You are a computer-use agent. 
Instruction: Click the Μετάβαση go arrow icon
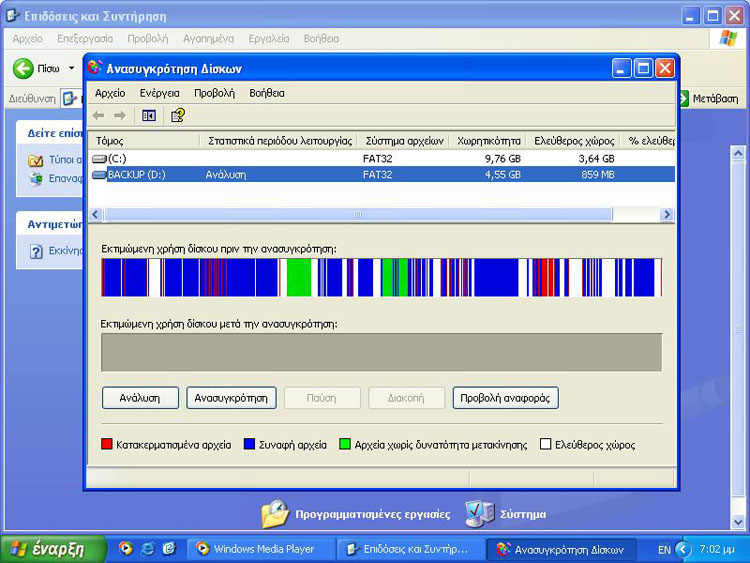coord(684,99)
